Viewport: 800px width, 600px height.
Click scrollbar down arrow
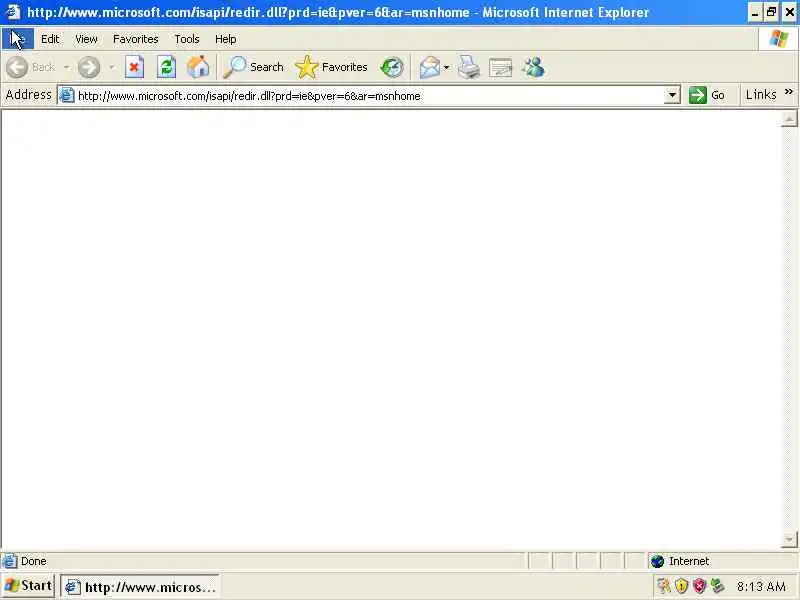click(x=789, y=539)
